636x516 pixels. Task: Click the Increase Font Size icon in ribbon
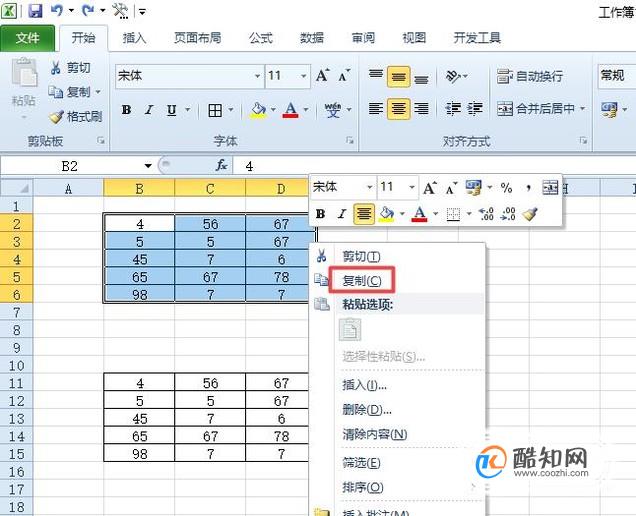pyautogui.click(x=322, y=76)
